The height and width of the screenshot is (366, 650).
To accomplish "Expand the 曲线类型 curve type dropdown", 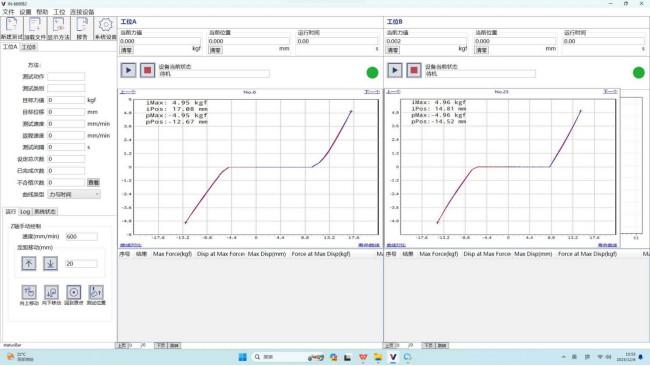I will click(74, 194).
